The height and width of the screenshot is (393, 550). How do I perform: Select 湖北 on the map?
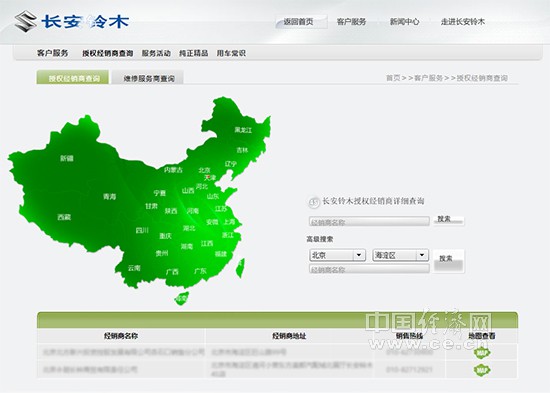189,228
